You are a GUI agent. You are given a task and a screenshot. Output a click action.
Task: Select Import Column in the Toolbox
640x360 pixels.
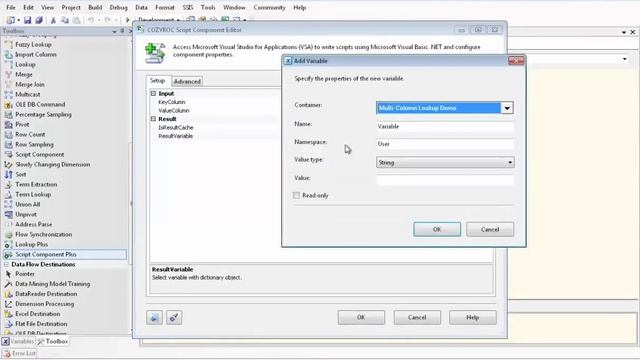coord(36,54)
